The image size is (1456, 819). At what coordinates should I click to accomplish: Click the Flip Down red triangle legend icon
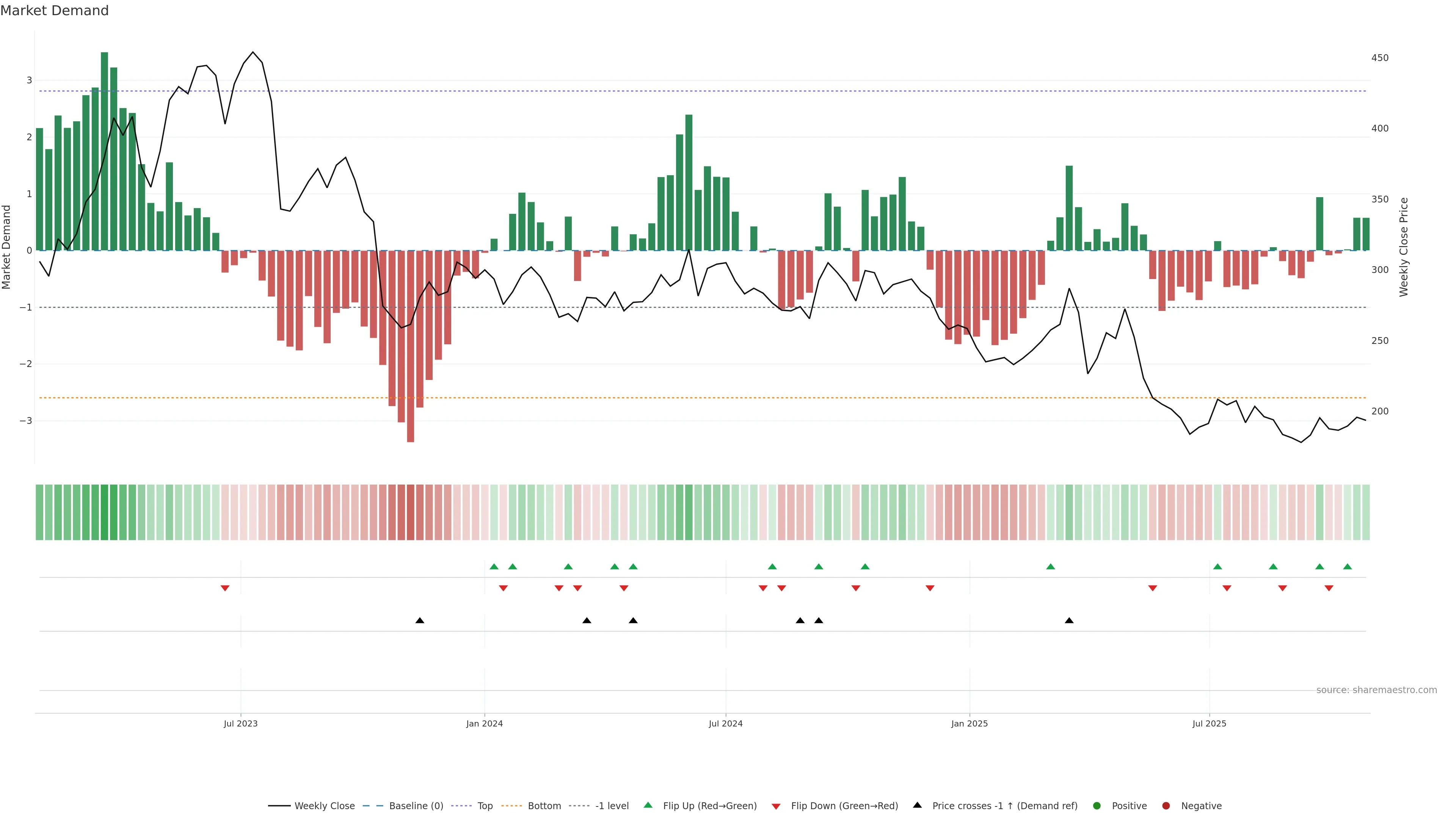coord(776,806)
